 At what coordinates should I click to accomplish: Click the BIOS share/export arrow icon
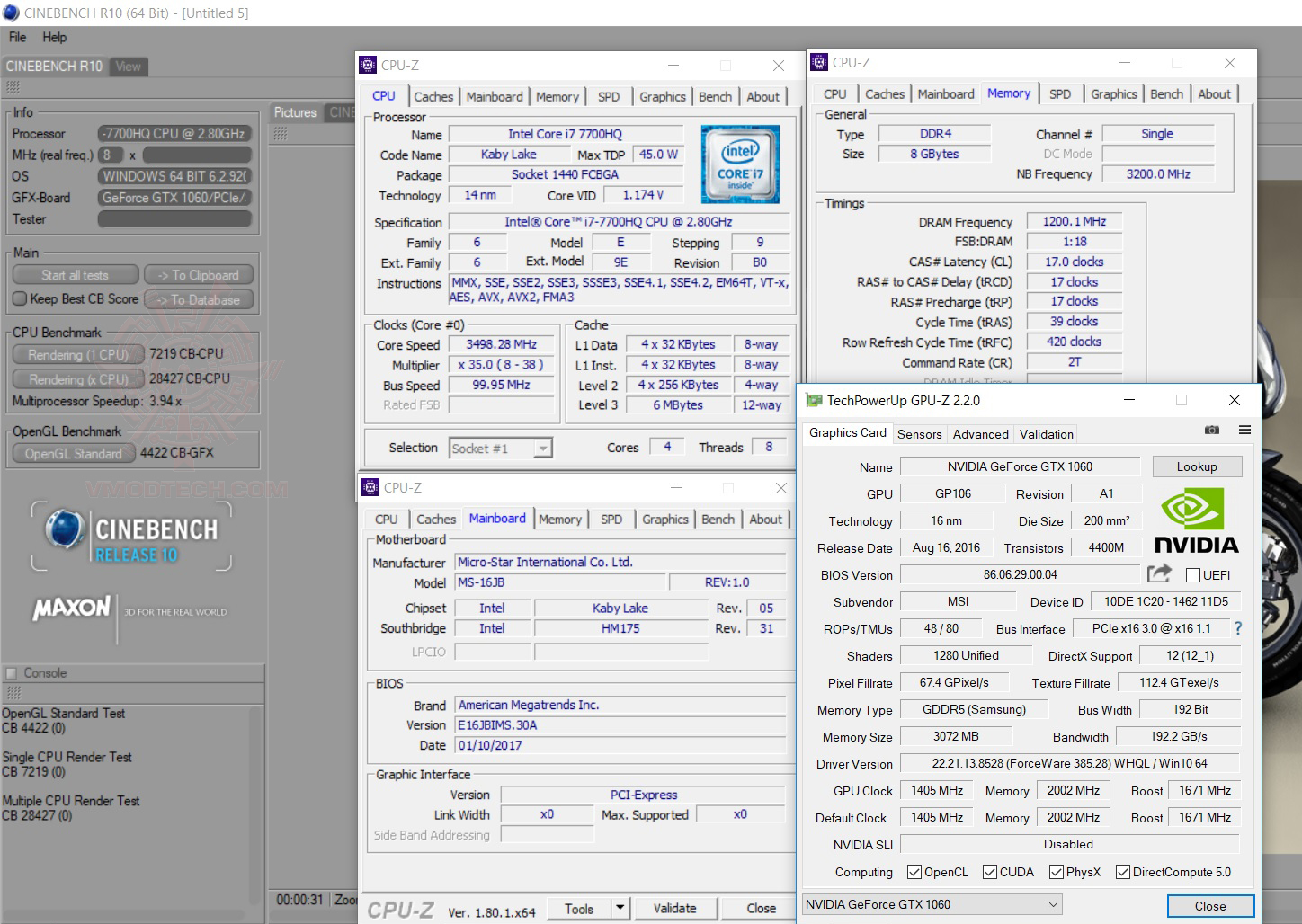(1159, 573)
